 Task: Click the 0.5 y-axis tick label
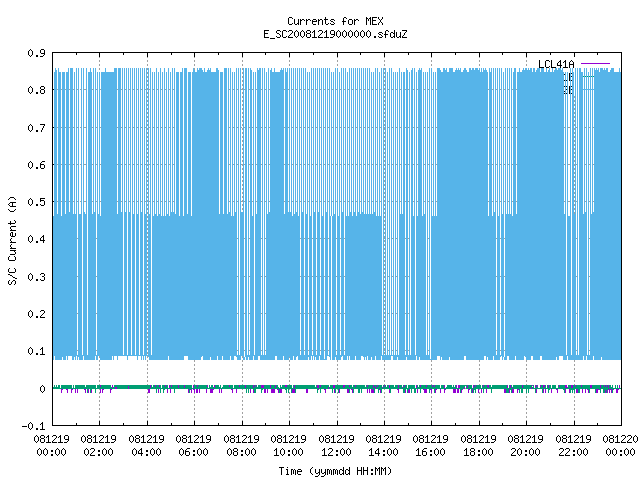[x=36, y=202]
